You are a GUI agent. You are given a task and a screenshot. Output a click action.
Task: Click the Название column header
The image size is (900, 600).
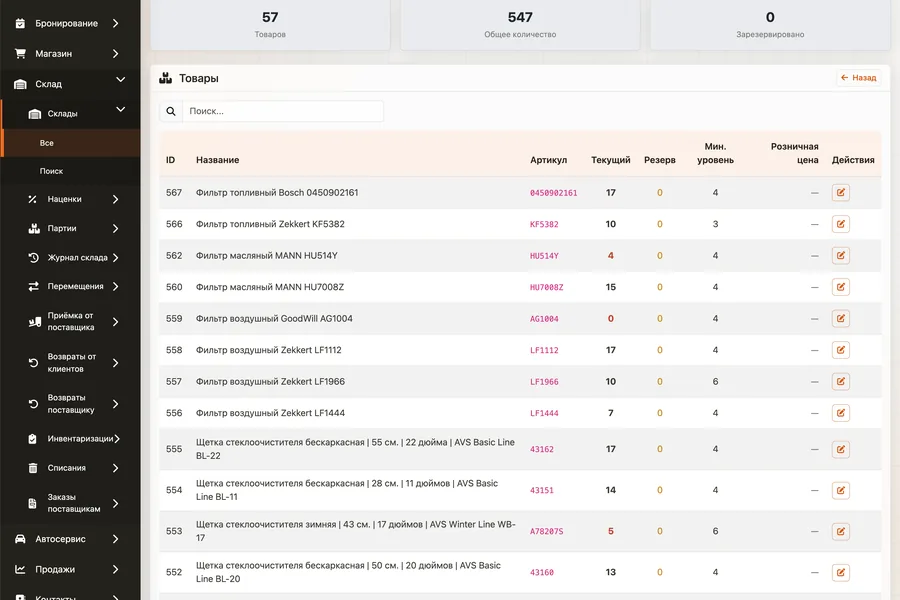pos(218,160)
